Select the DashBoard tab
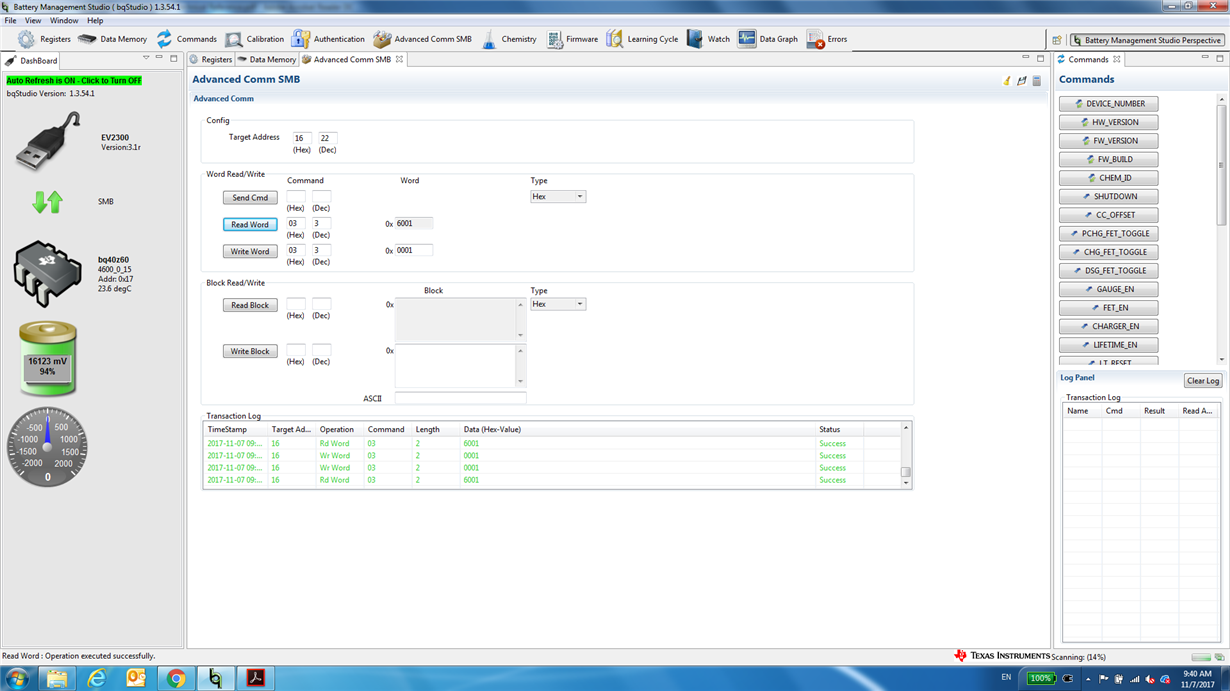Screen dimensions: 1230x691 tap(32, 60)
